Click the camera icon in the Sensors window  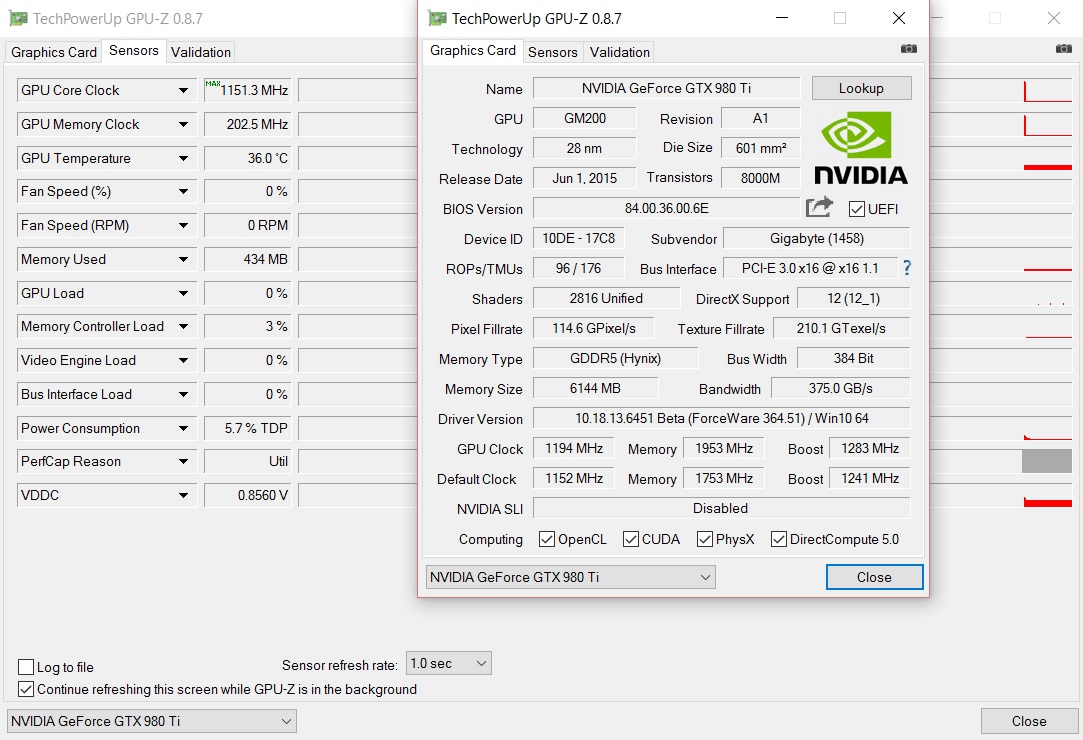(1063, 48)
